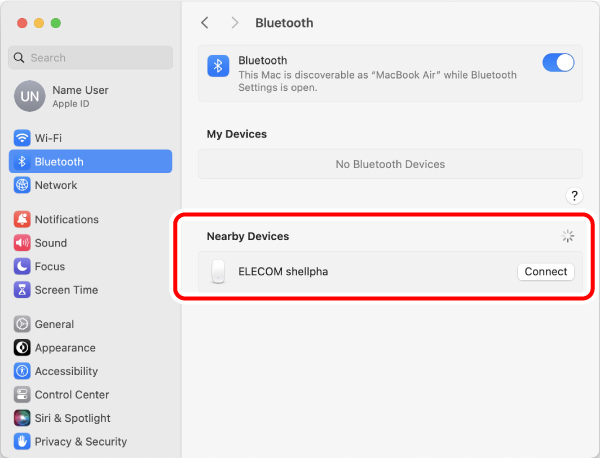600x458 pixels.
Task: Click the General gear icon
Action: tap(22, 324)
